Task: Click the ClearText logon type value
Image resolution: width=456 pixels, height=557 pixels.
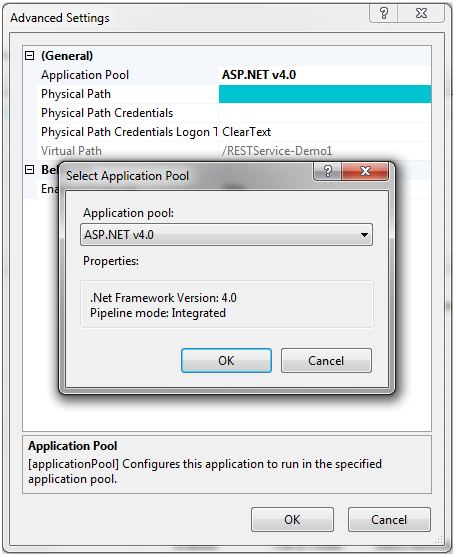Action: tap(246, 132)
